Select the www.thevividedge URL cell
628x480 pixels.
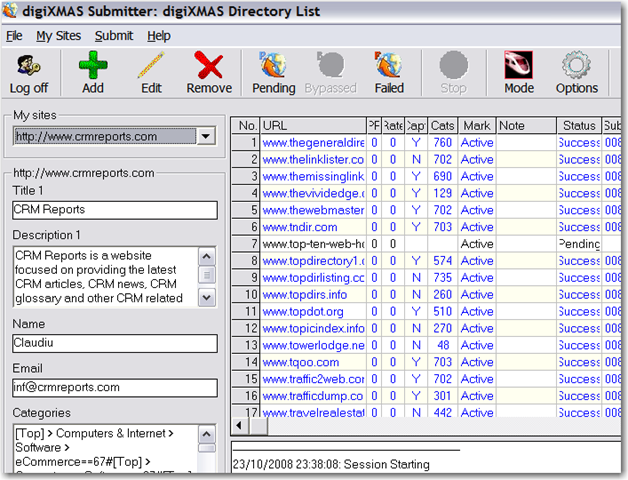(x=313, y=193)
